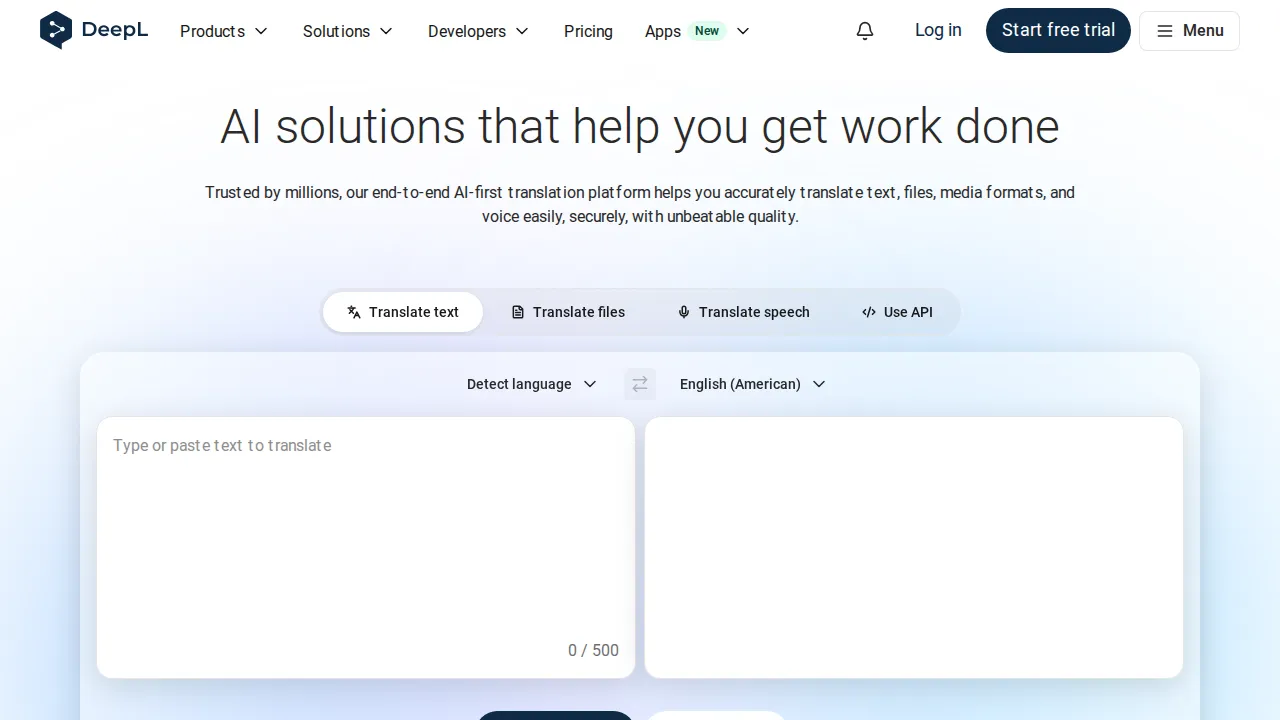
Task: Choose the English (American) target dropdown
Action: click(752, 384)
